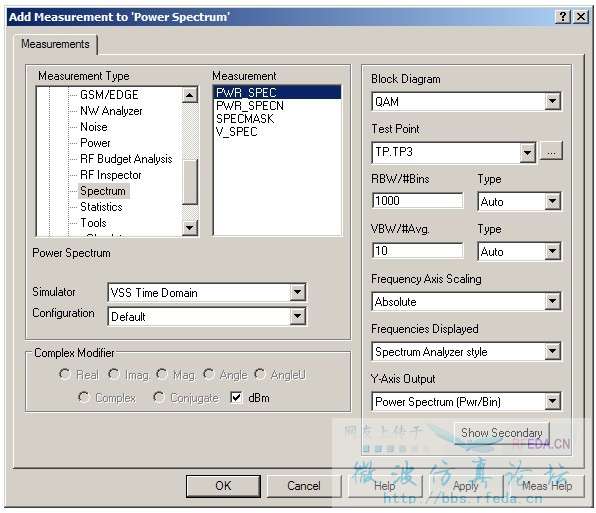Select SPECMASK measurement

click(245, 119)
